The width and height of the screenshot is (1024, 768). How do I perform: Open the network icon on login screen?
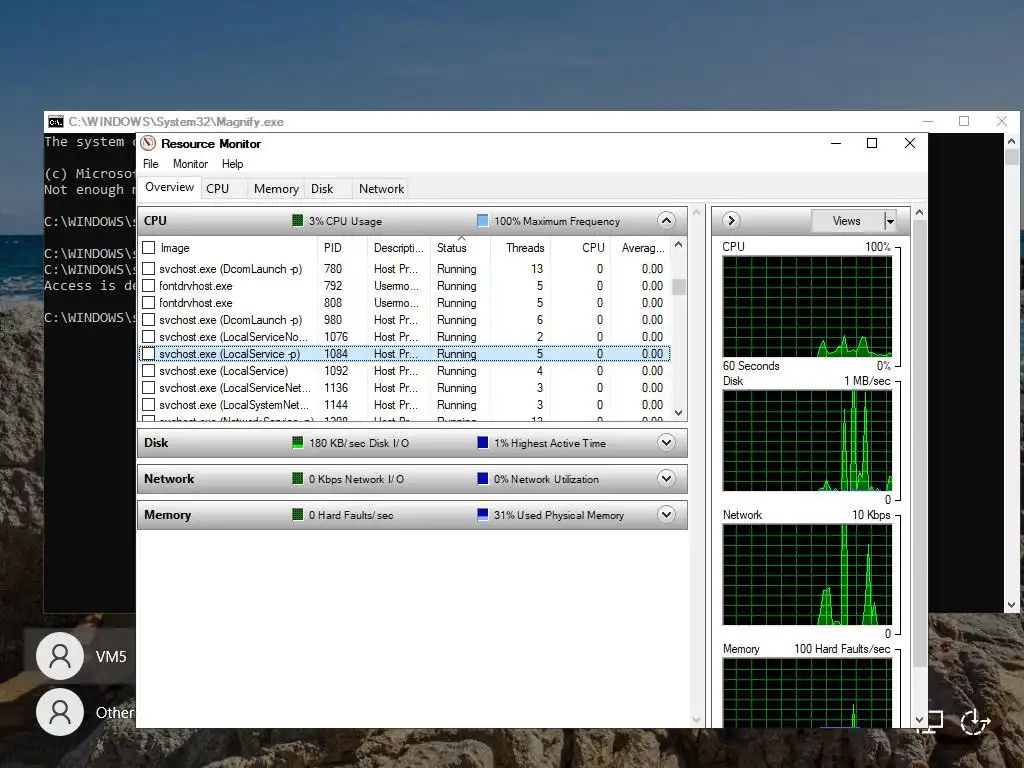coord(935,722)
